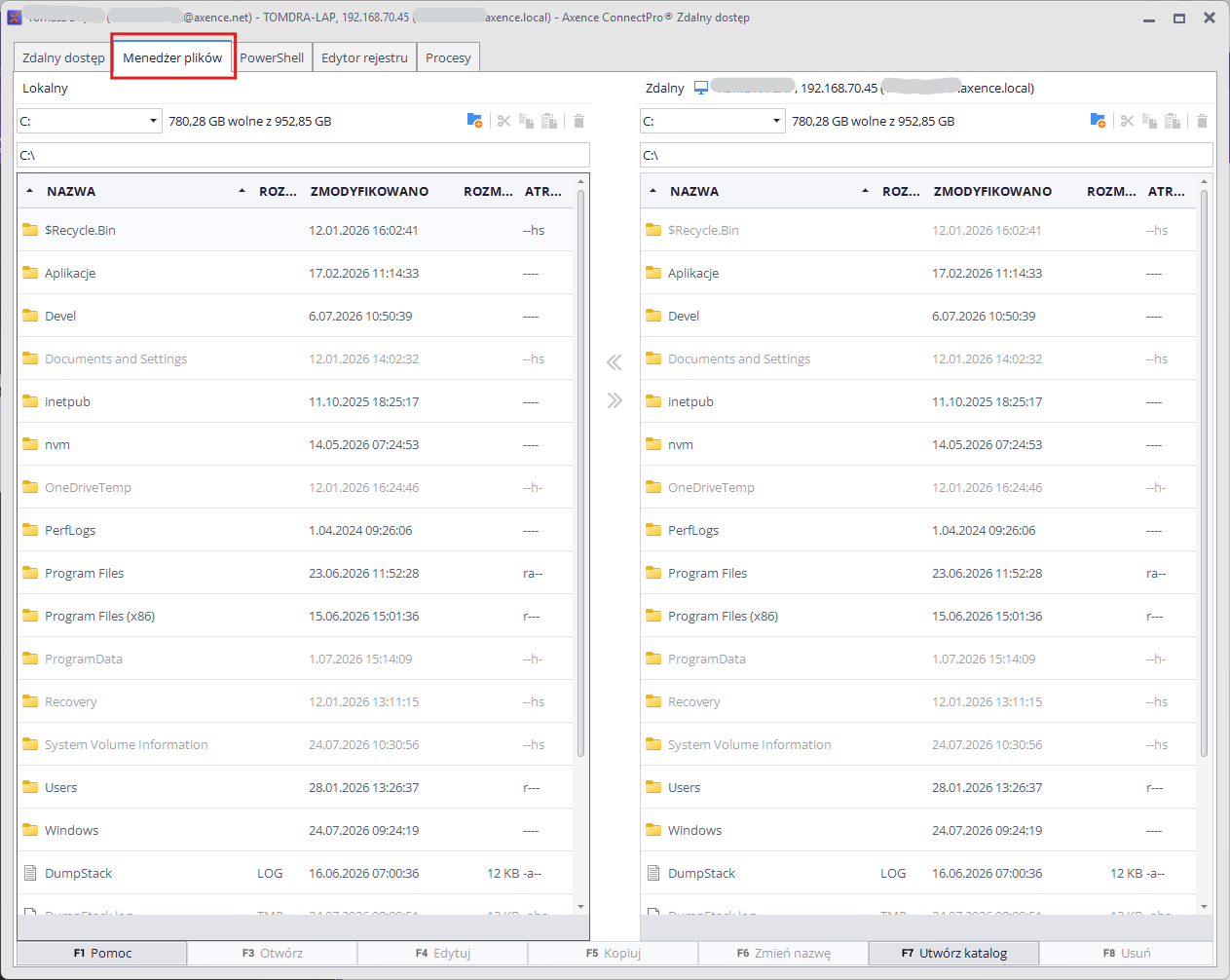Create new folder in remote pane

click(x=1098, y=121)
